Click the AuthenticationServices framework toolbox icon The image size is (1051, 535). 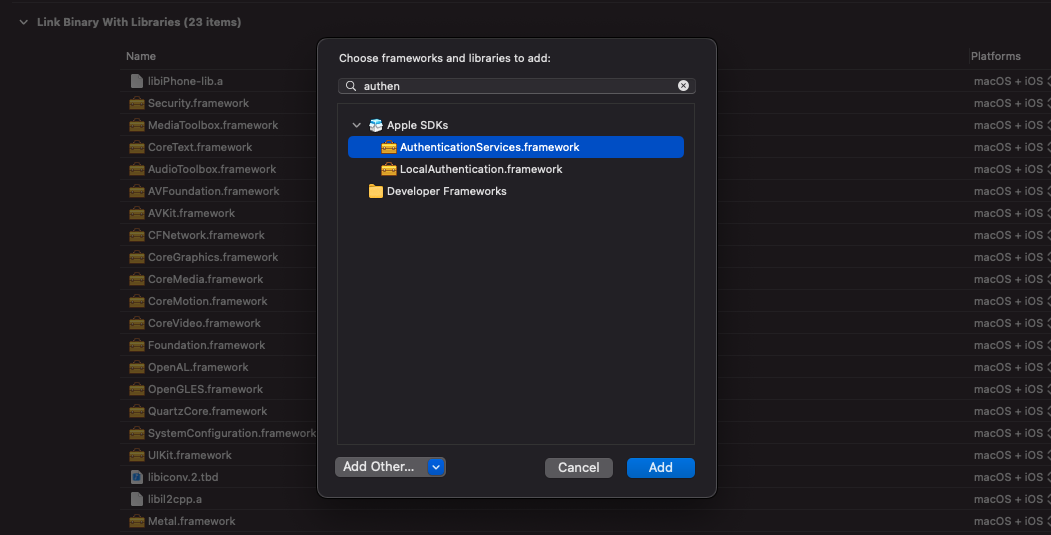pyautogui.click(x=389, y=147)
